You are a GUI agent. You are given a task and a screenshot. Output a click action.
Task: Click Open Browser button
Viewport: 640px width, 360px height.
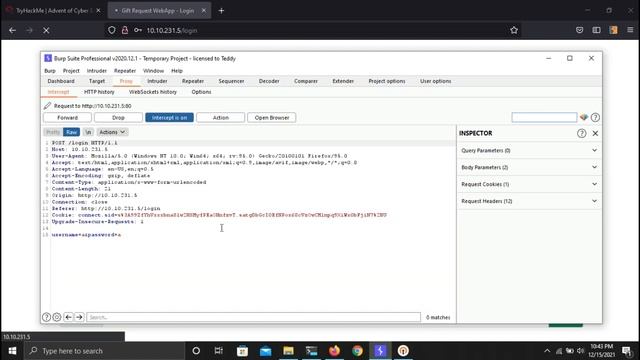pyautogui.click(x=271, y=118)
